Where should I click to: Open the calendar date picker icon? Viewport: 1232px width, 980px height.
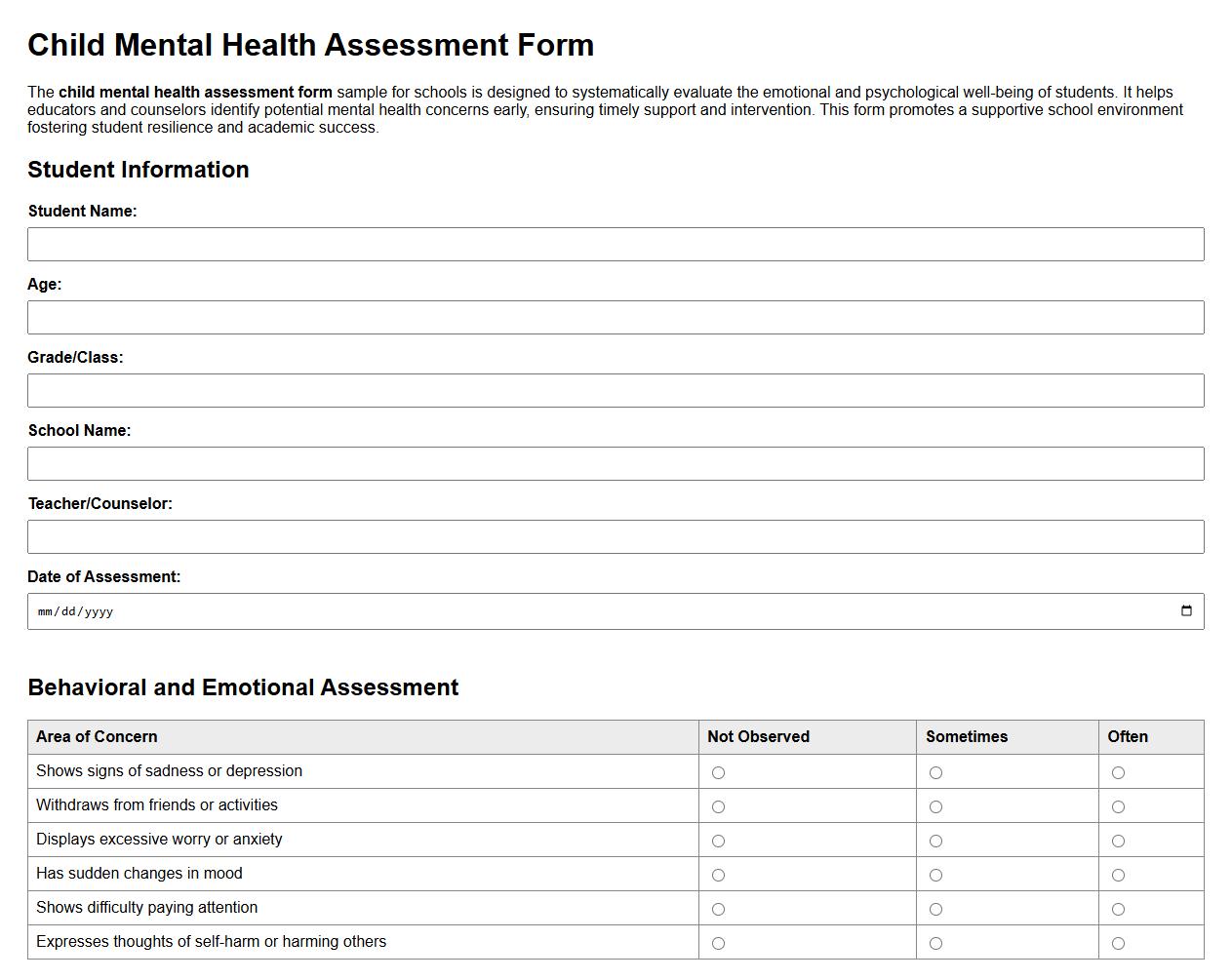pyautogui.click(x=1185, y=610)
